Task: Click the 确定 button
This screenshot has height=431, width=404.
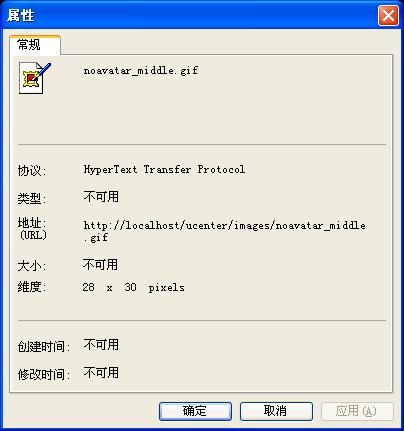Action: (195, 411)
